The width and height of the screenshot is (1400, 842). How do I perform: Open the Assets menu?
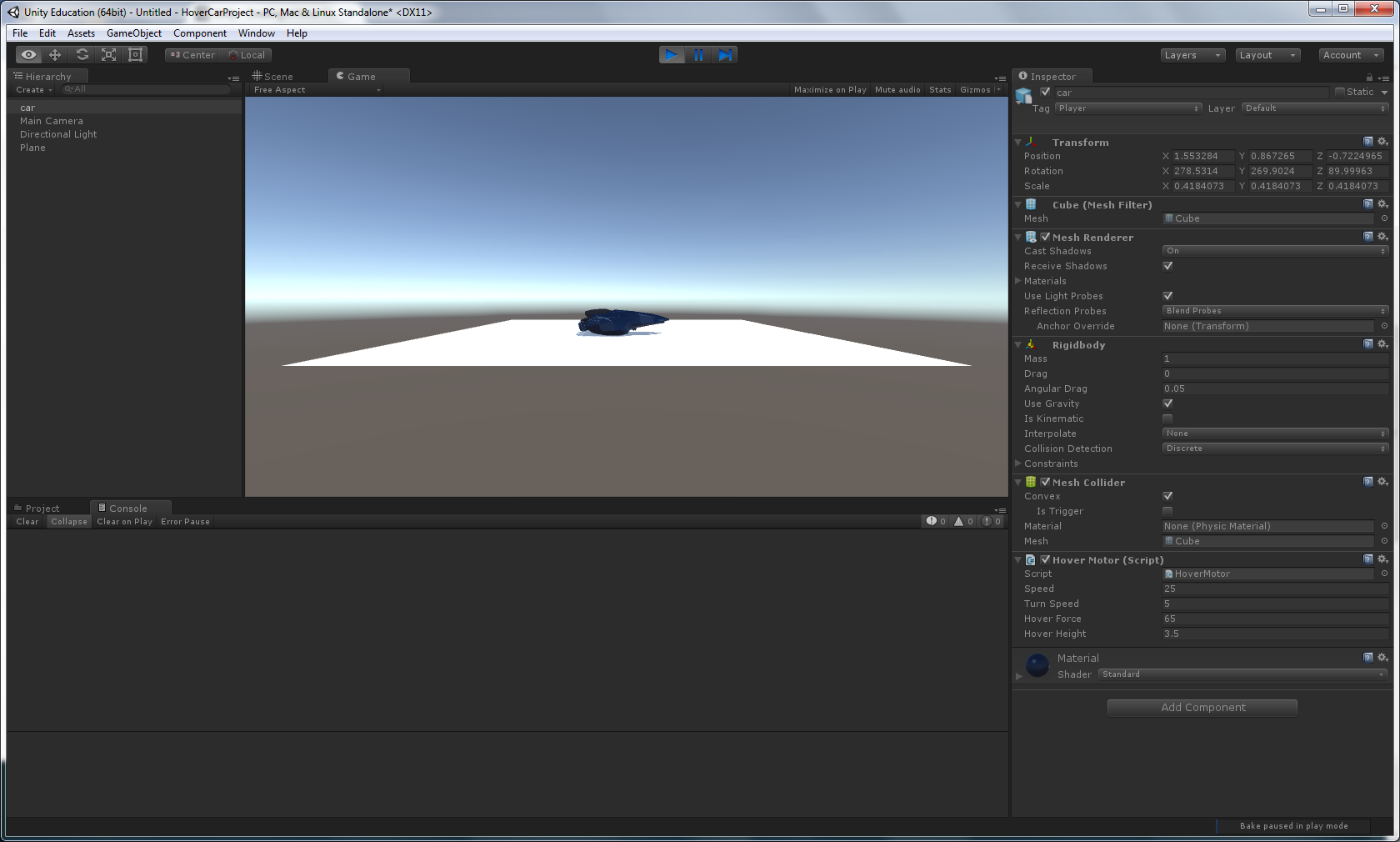pyautogui.click(x=81, y=33)
